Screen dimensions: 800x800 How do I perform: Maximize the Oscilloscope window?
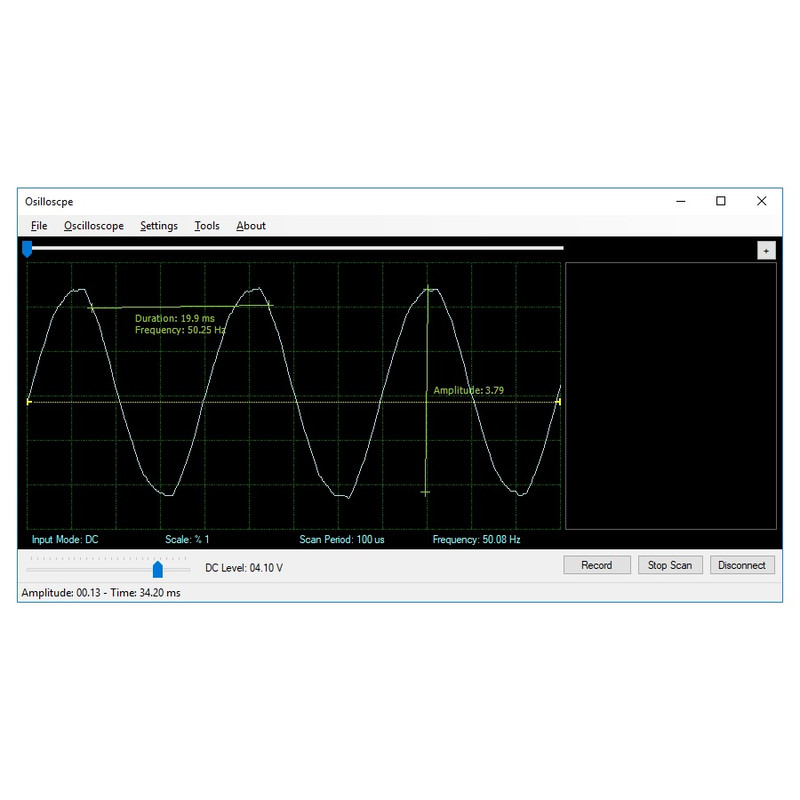[721, 201]
